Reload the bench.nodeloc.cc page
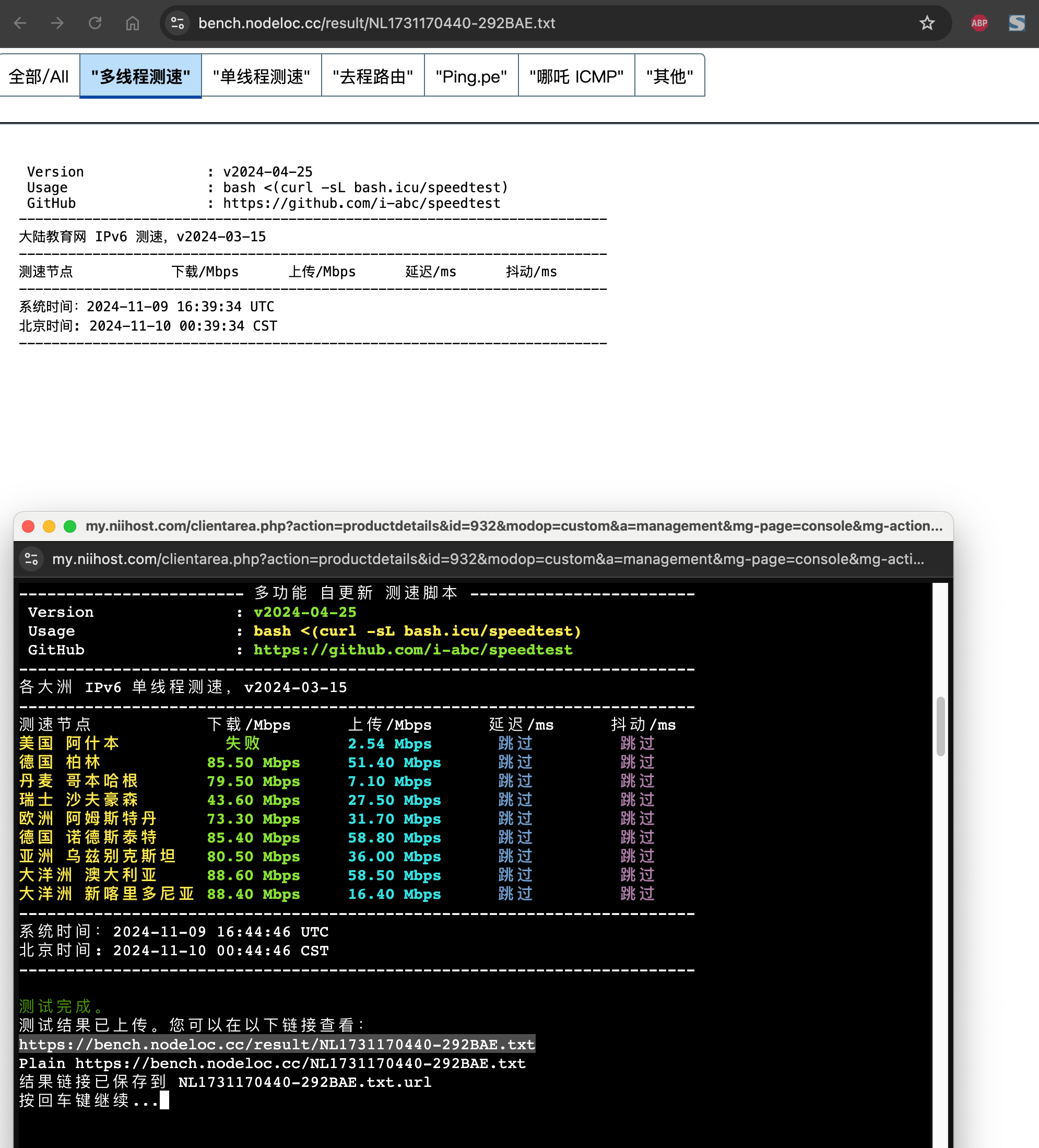The width and height of the screenshot is (1039, 1148). [x=95, y=24]
